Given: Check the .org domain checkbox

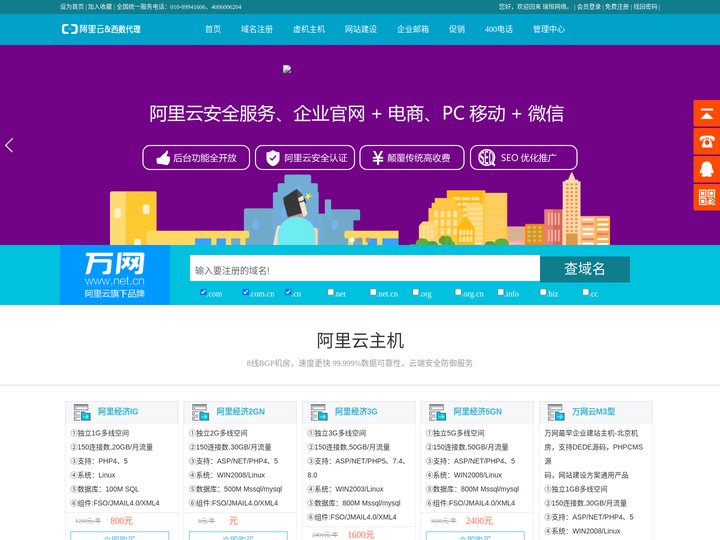Looking at the screenshot, I should tap(416, 292).
